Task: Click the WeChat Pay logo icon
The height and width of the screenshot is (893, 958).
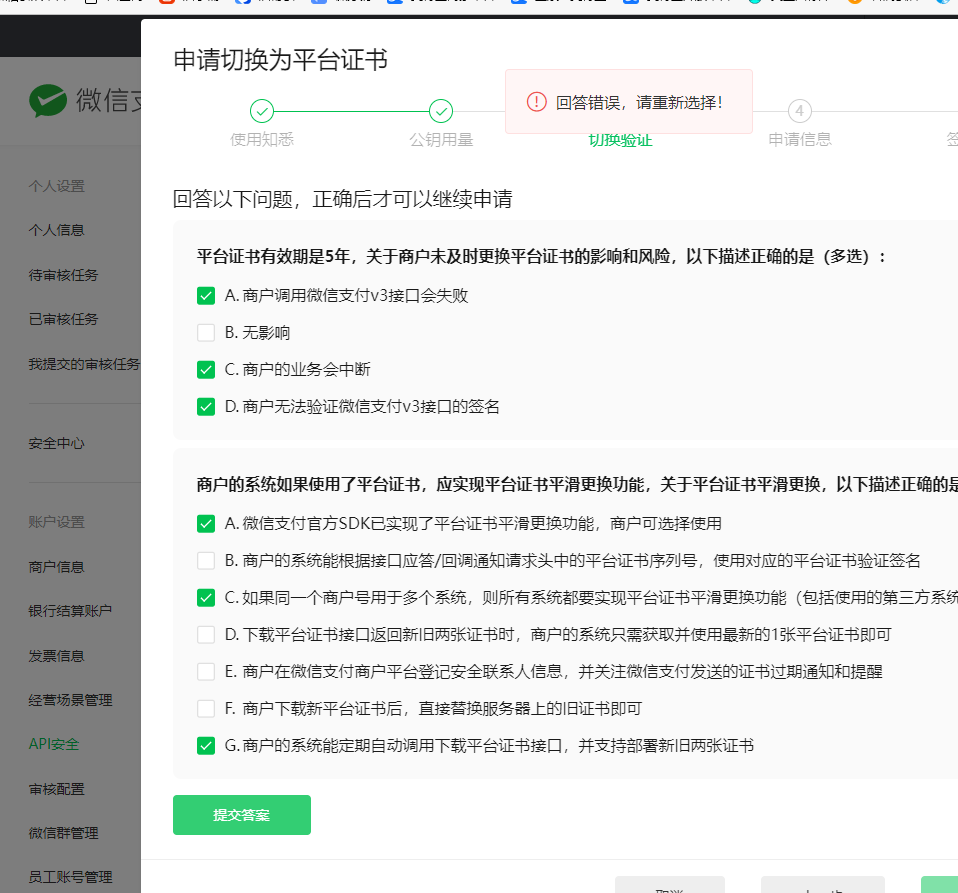Action: pos(48,101)
